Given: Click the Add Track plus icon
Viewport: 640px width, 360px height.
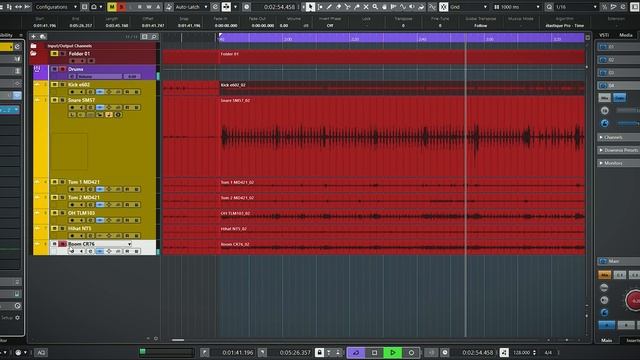Looking at the screenshot, I should [x=33, y=37].
